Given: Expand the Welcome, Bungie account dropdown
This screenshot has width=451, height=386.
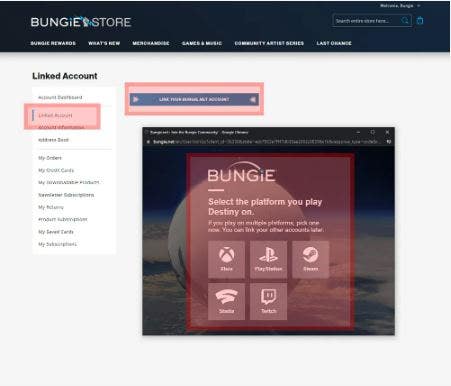Looking at the screenshot, I should [x=400, y=6].
